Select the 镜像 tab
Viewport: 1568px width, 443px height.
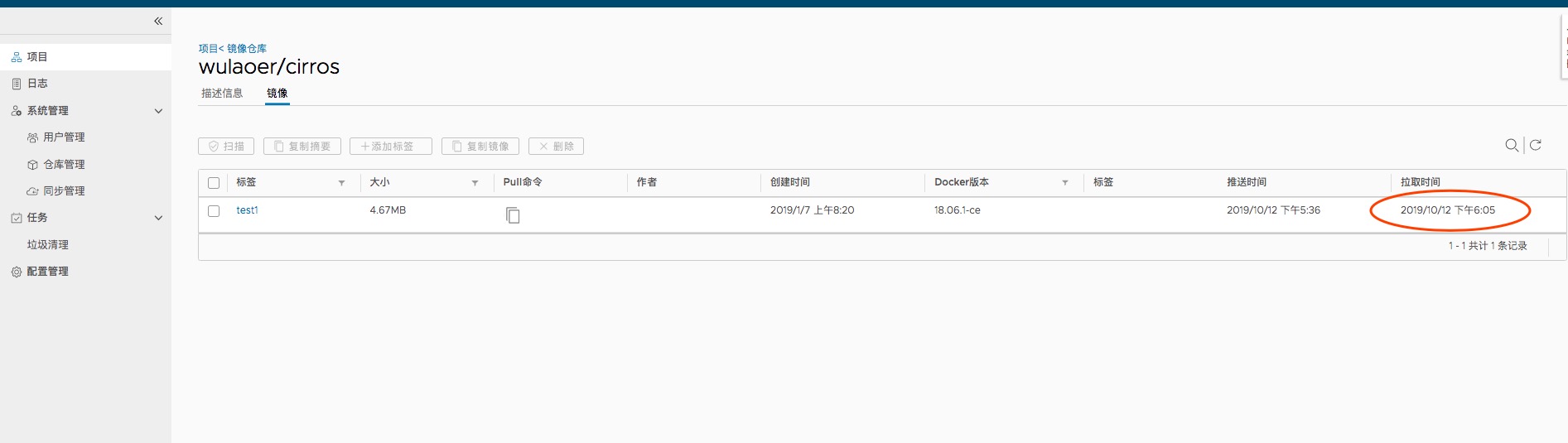click(x=277, y=94)
